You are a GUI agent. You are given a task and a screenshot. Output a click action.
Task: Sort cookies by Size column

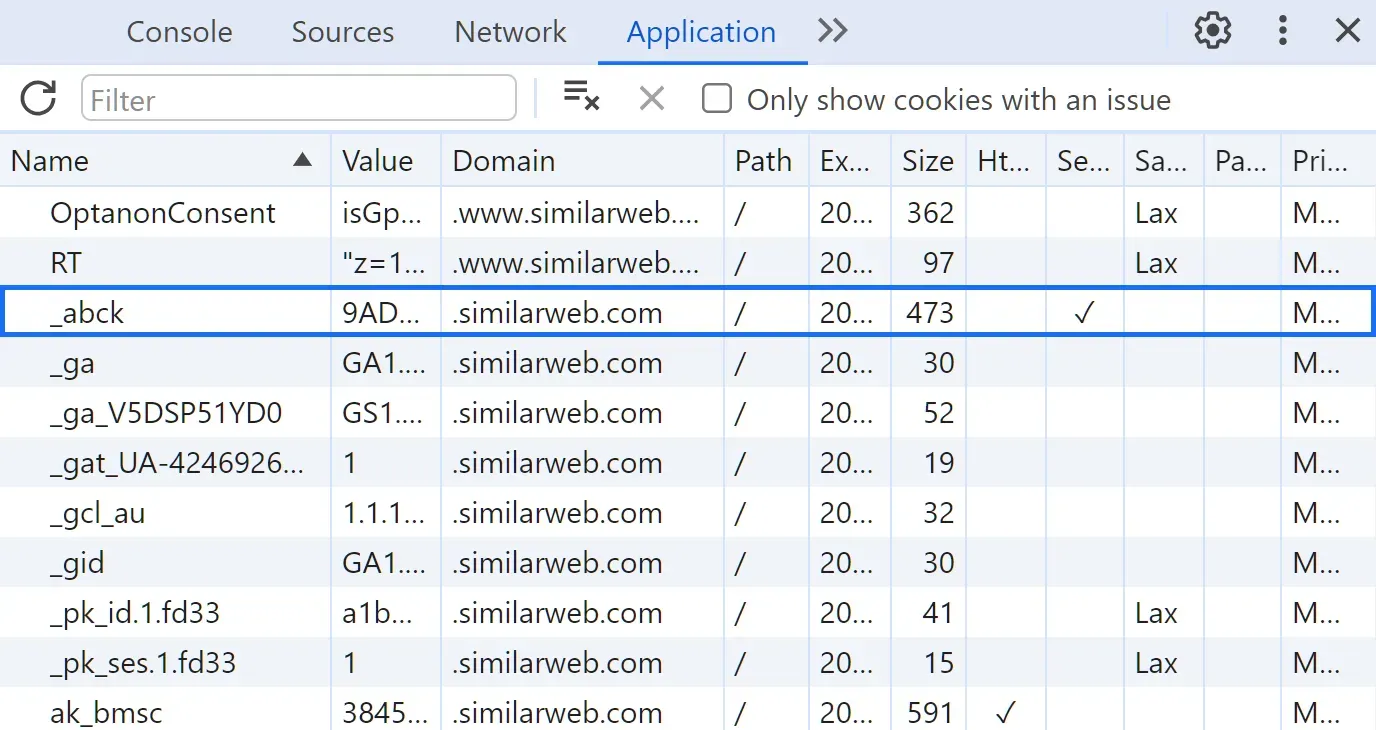(x=927, y=160)
